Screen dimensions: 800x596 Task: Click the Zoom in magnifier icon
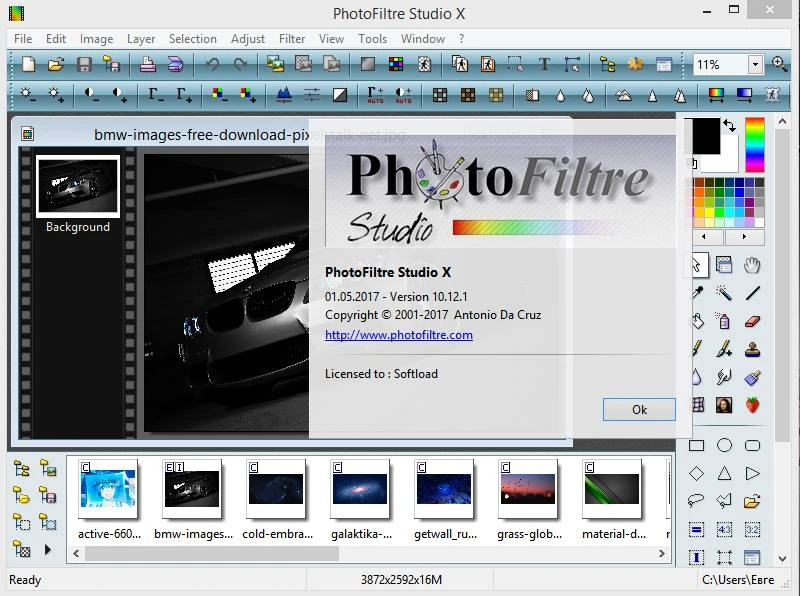pyautogui.click(x=779, y=64)
